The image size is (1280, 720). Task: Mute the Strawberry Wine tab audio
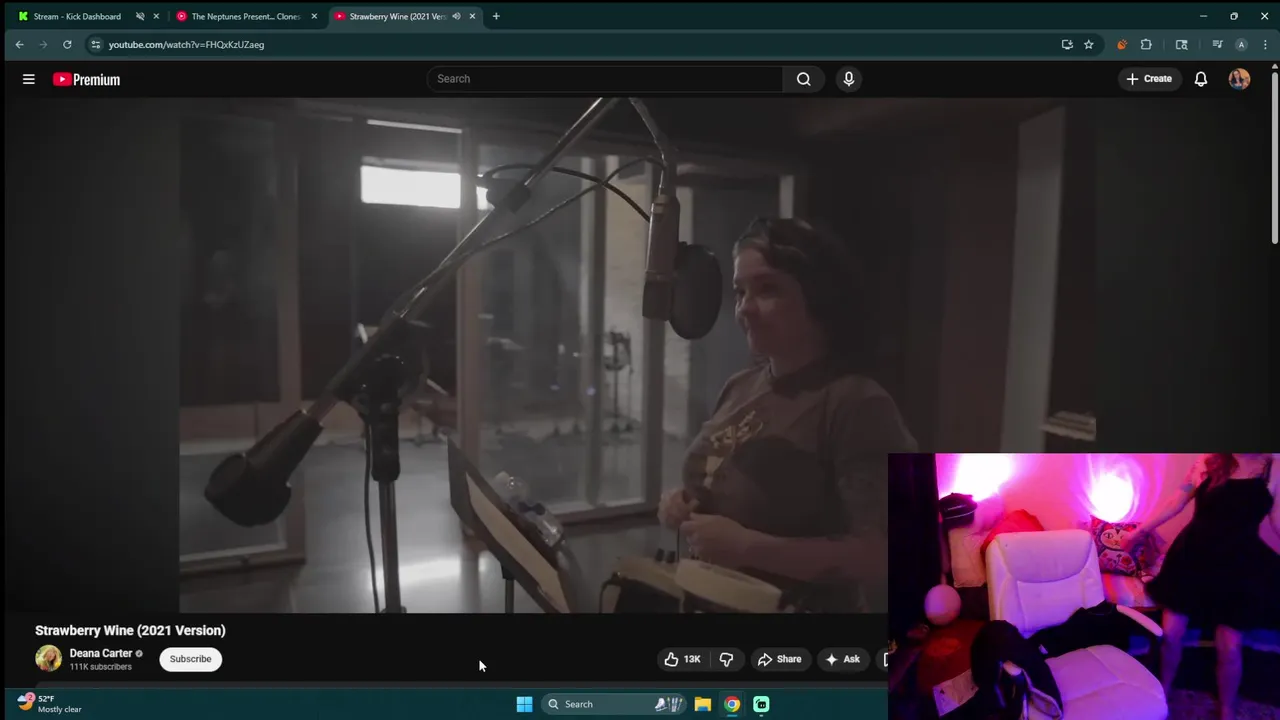click(x=456, y=16)
